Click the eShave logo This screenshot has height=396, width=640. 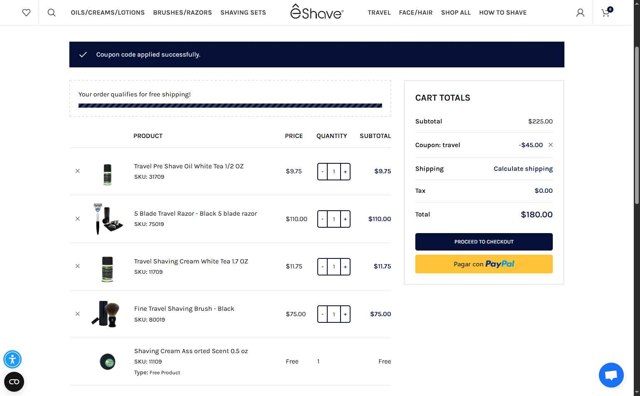pyautogui.click(x=317, y=12)
